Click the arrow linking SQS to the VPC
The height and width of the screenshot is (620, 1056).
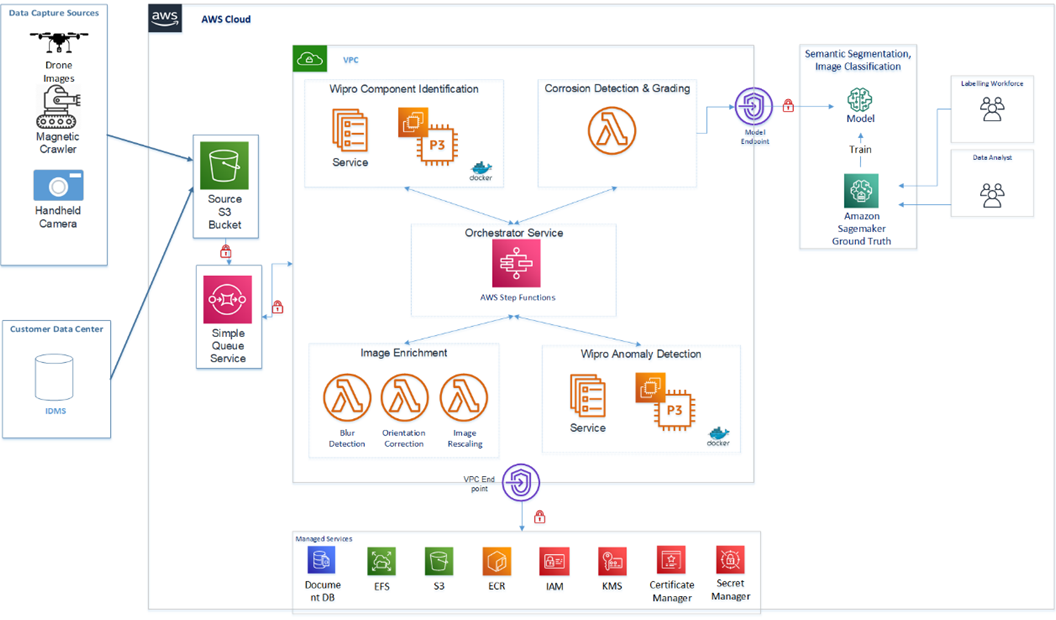coord(280,265)
